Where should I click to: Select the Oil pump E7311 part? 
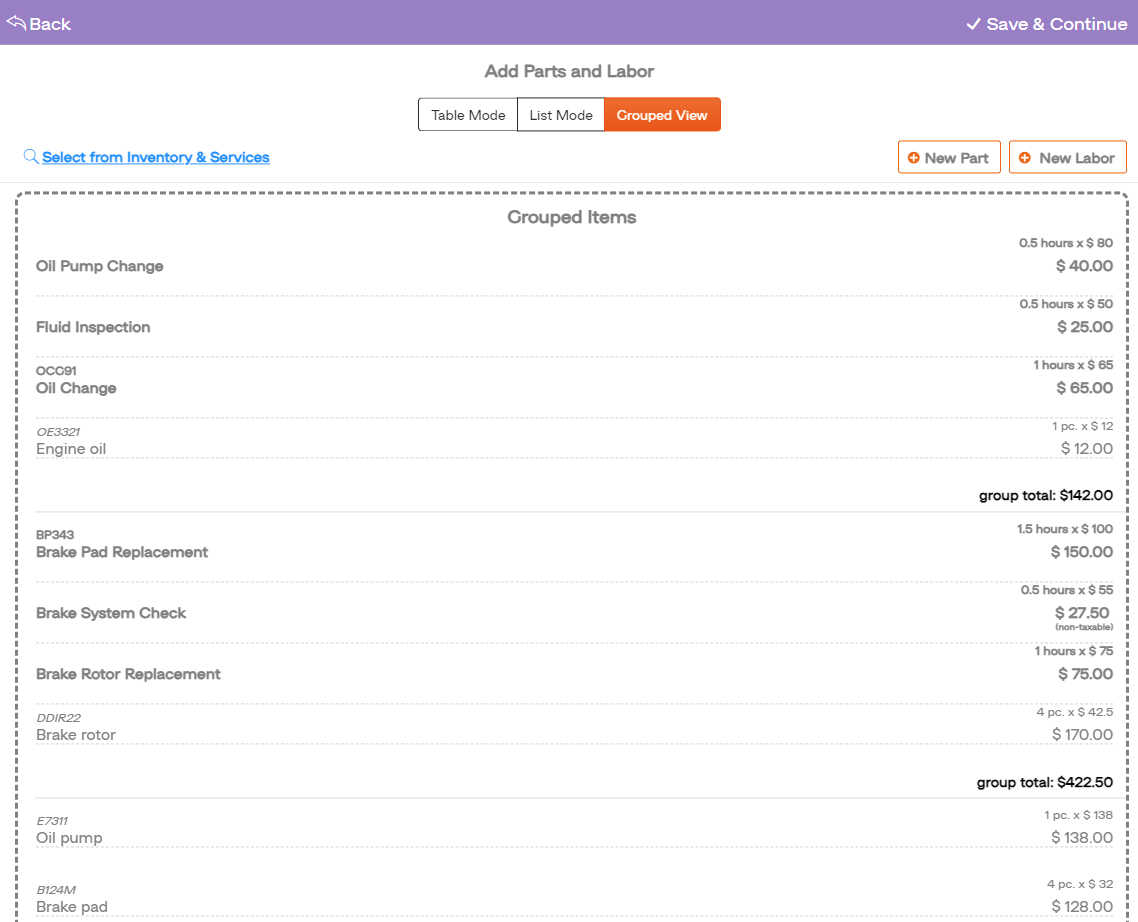click(x=69, y=838)
